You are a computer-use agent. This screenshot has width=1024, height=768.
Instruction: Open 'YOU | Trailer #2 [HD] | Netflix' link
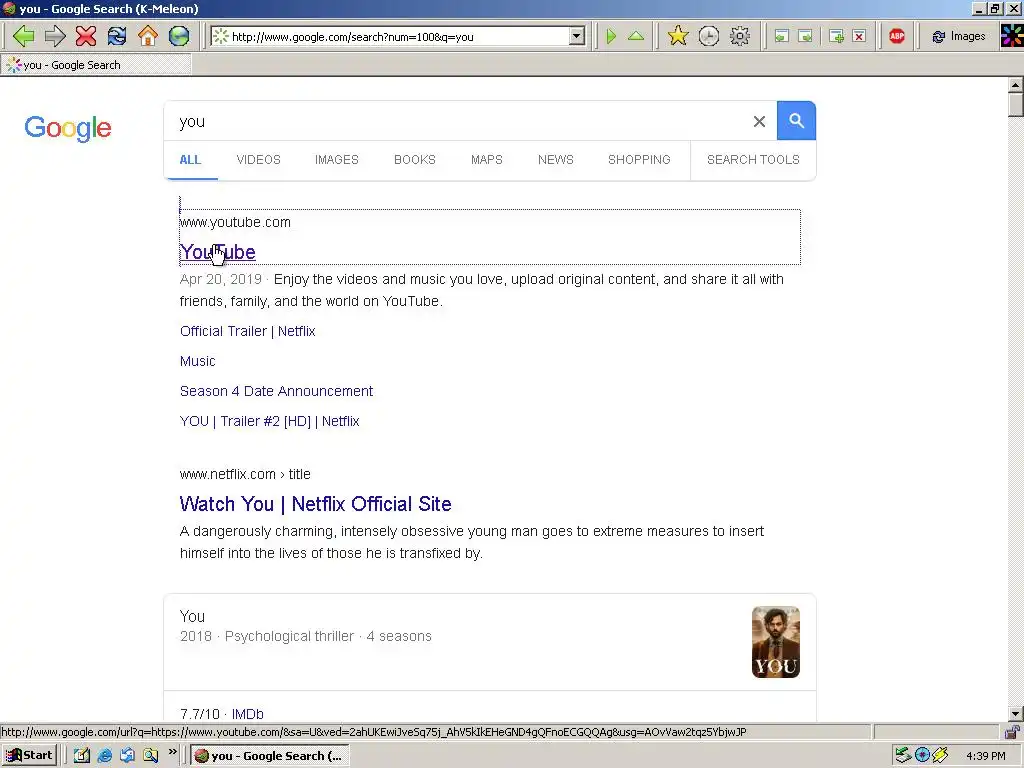270,421
